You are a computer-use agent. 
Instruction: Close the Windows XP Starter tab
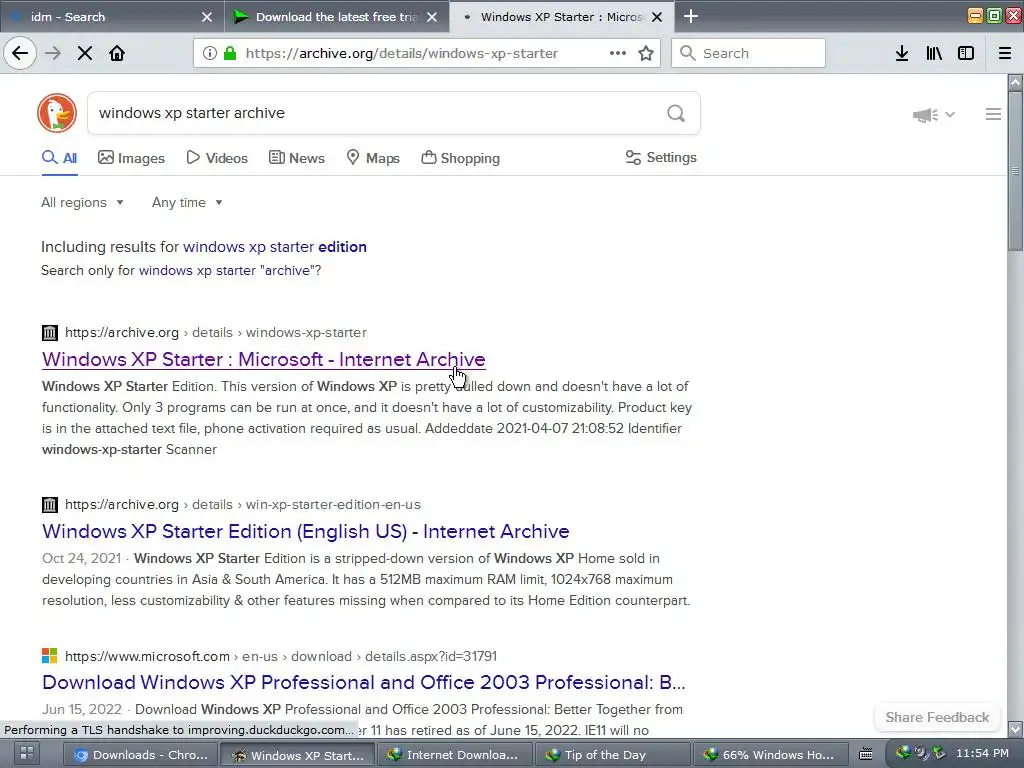coord(658,17)
